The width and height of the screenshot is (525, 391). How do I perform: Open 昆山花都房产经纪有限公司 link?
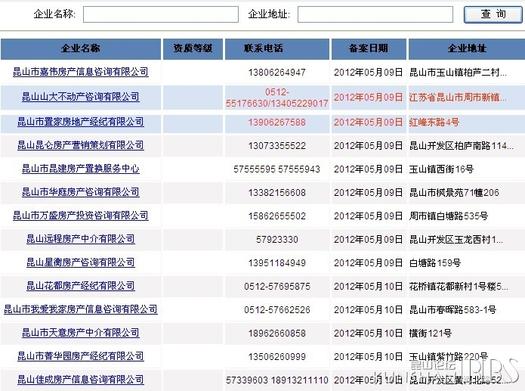click(x=81, y=286)
